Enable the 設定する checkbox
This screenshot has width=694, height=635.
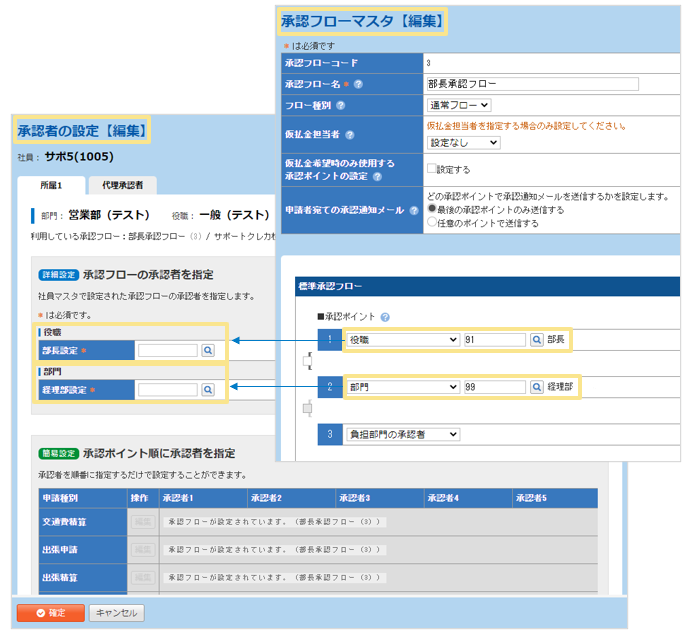pyautogui.click(x=432, y=169)
